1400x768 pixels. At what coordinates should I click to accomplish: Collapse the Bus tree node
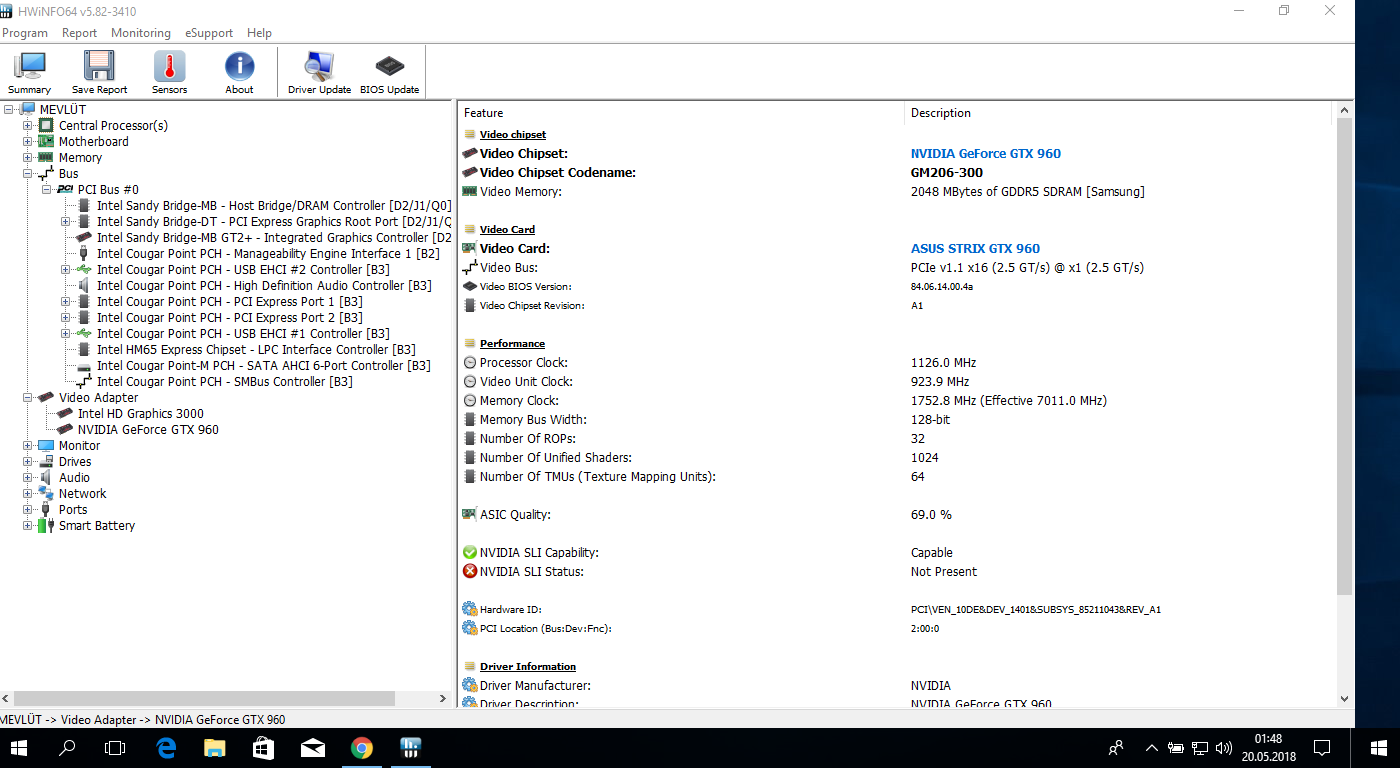[x=28, y=173]
